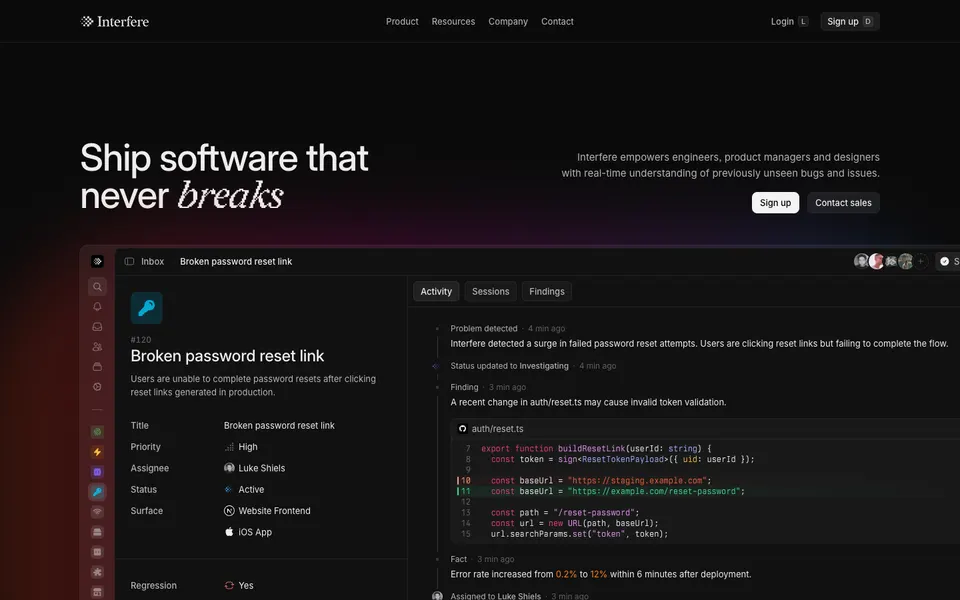Change the Active status value

pyautogui.click(x=244, y=489)
